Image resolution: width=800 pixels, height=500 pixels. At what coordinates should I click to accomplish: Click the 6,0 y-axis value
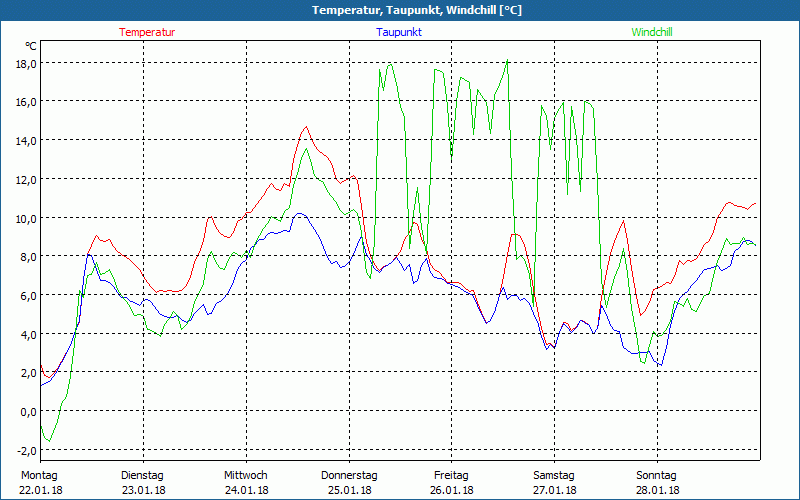coord(28,295)
